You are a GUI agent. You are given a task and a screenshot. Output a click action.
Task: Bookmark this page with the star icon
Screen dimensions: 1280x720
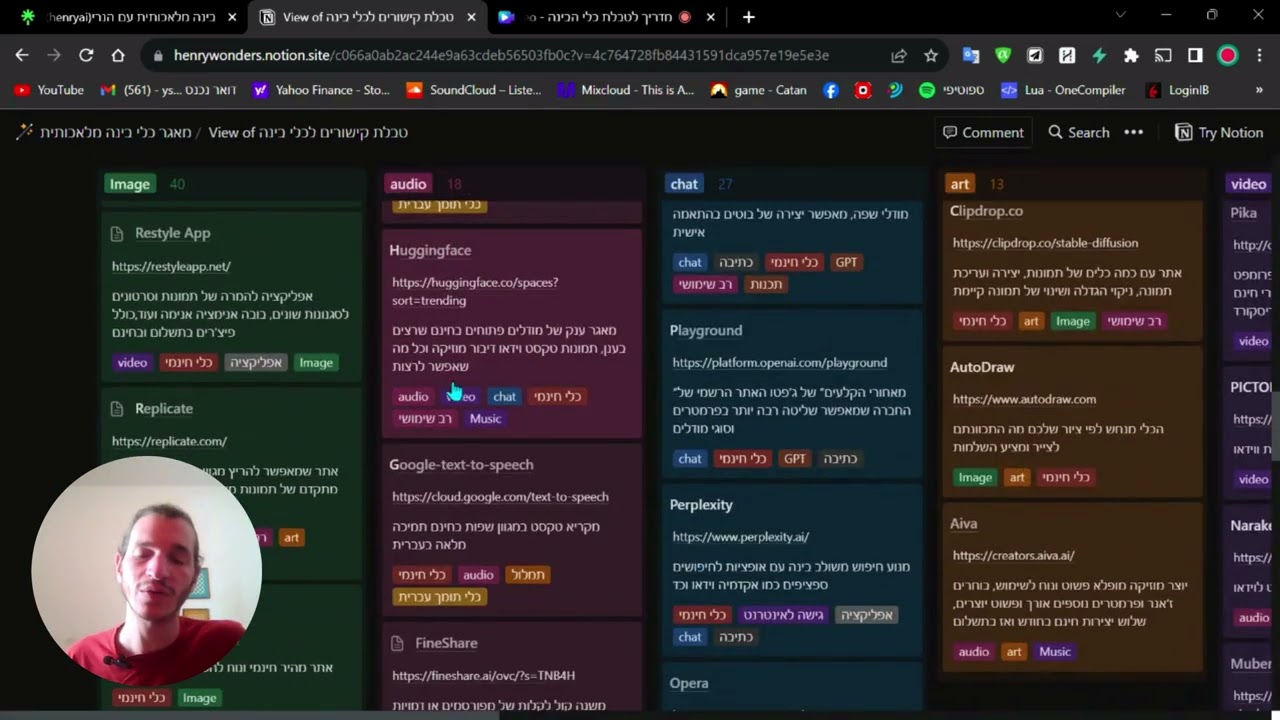930,55
